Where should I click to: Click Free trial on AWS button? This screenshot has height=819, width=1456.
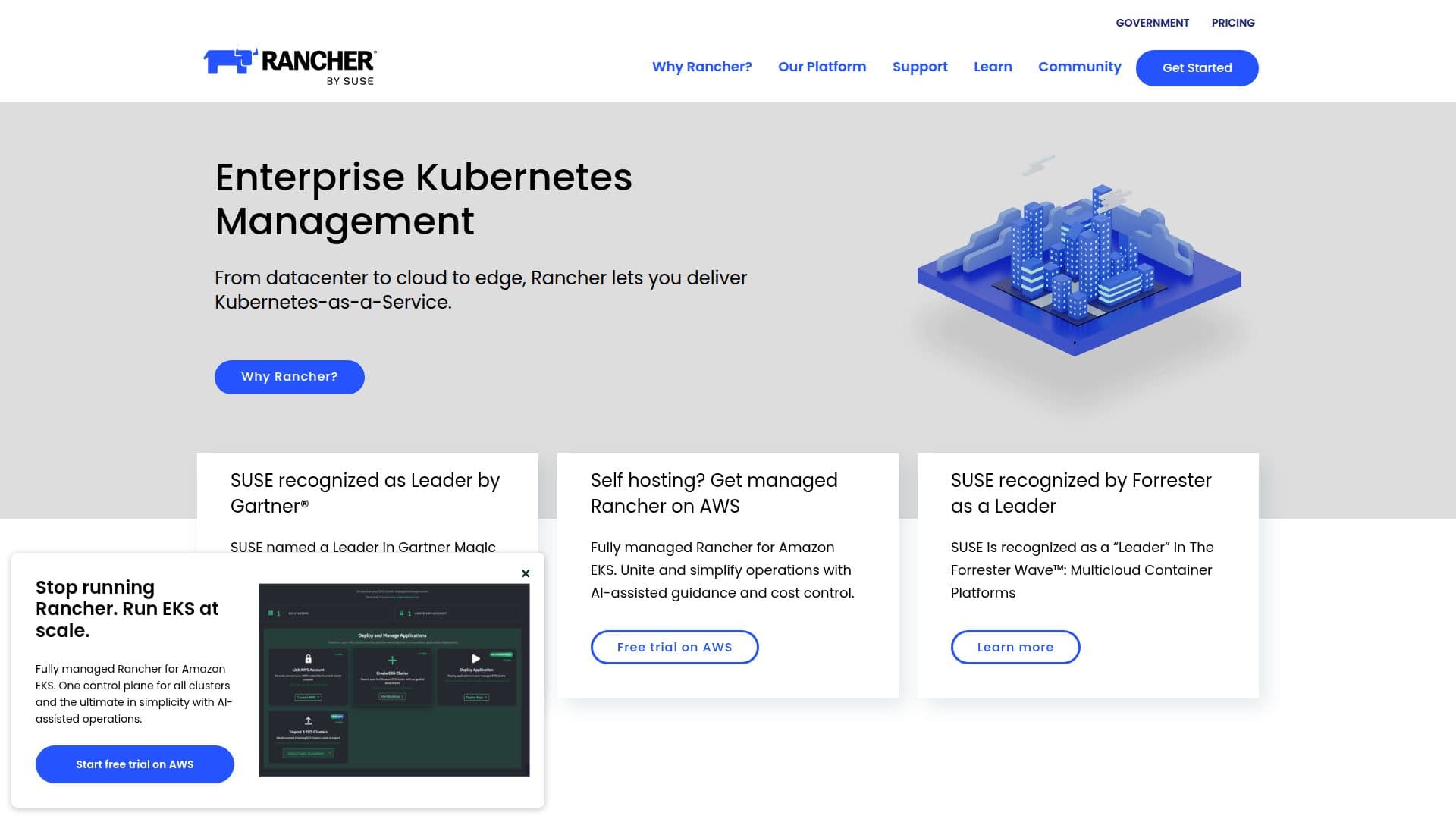click(x=674, y=647)
